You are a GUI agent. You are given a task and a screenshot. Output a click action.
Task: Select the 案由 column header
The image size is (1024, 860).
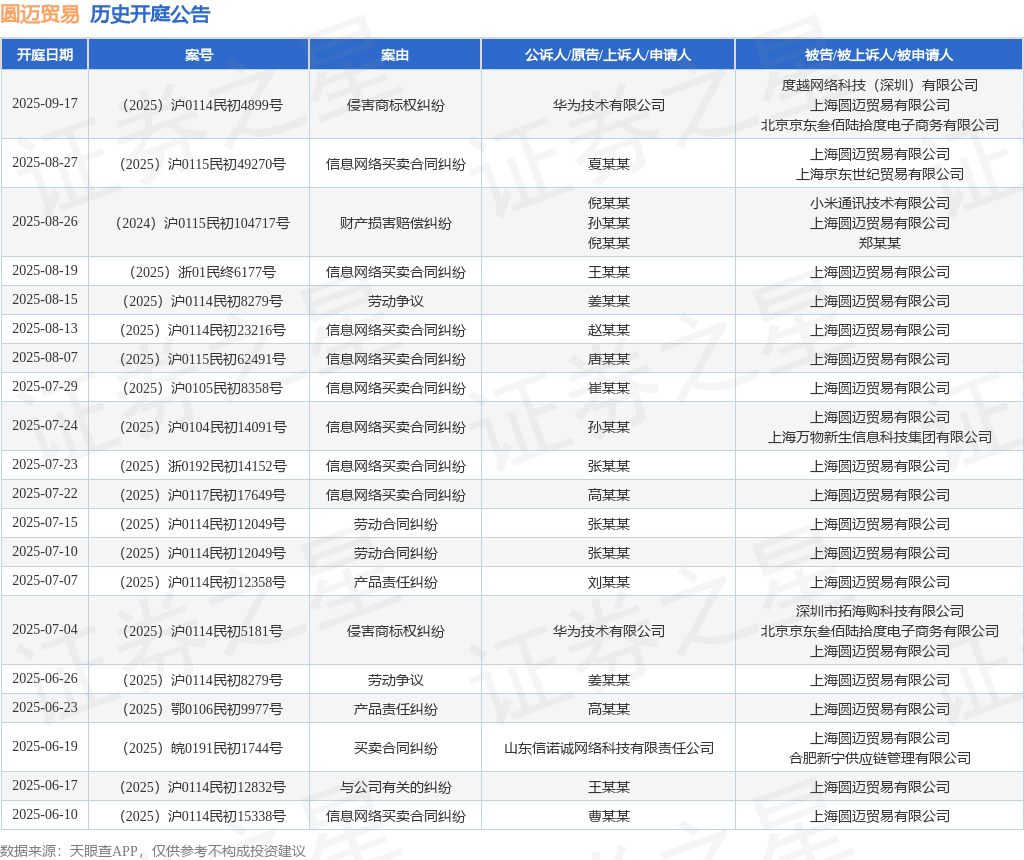tap(395, 55)
